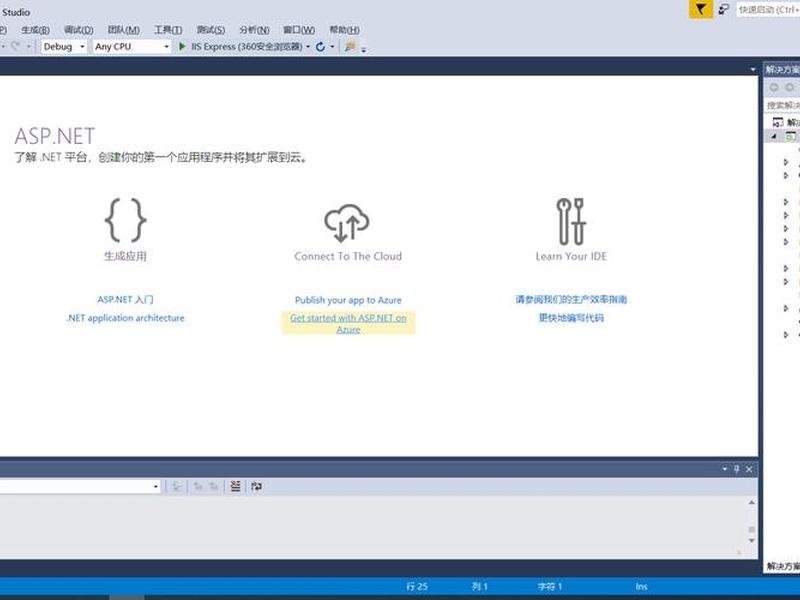Pin the output panel with auto-hide icon
The image size is (800, 600).
pyautogui.click(x=737, y=469)
